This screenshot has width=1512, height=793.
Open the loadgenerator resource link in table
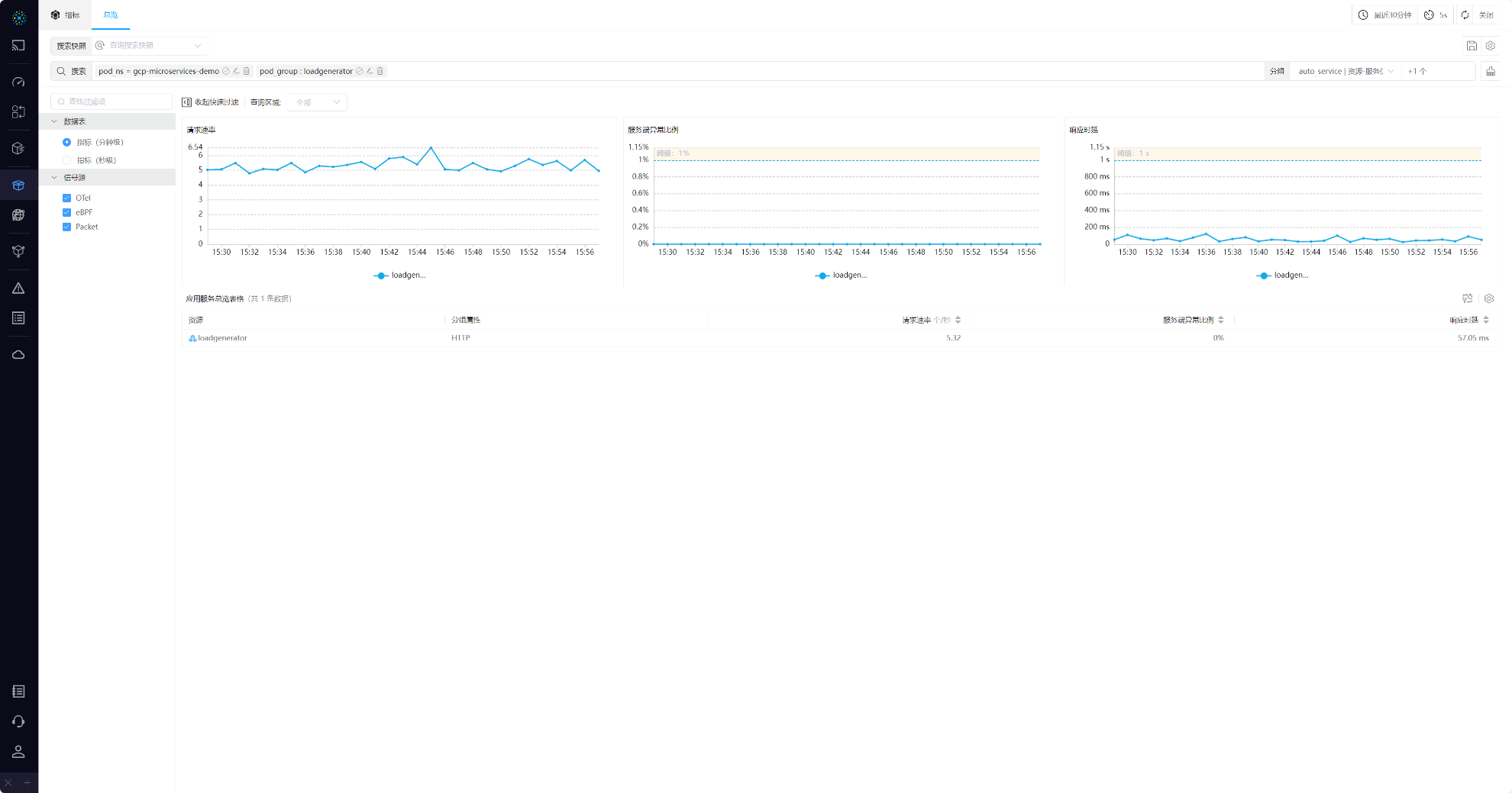click(x=222, y=338)
